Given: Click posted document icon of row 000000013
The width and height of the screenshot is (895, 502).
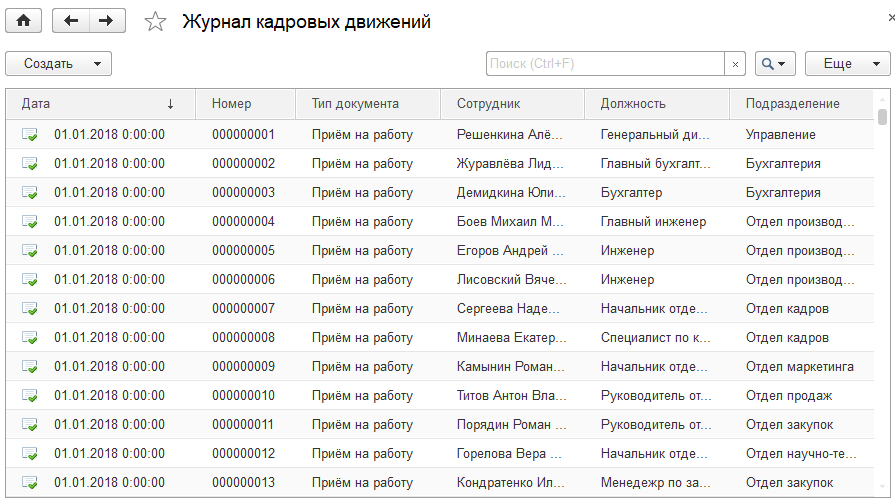Looking at the screenshot, I should 30,483.
